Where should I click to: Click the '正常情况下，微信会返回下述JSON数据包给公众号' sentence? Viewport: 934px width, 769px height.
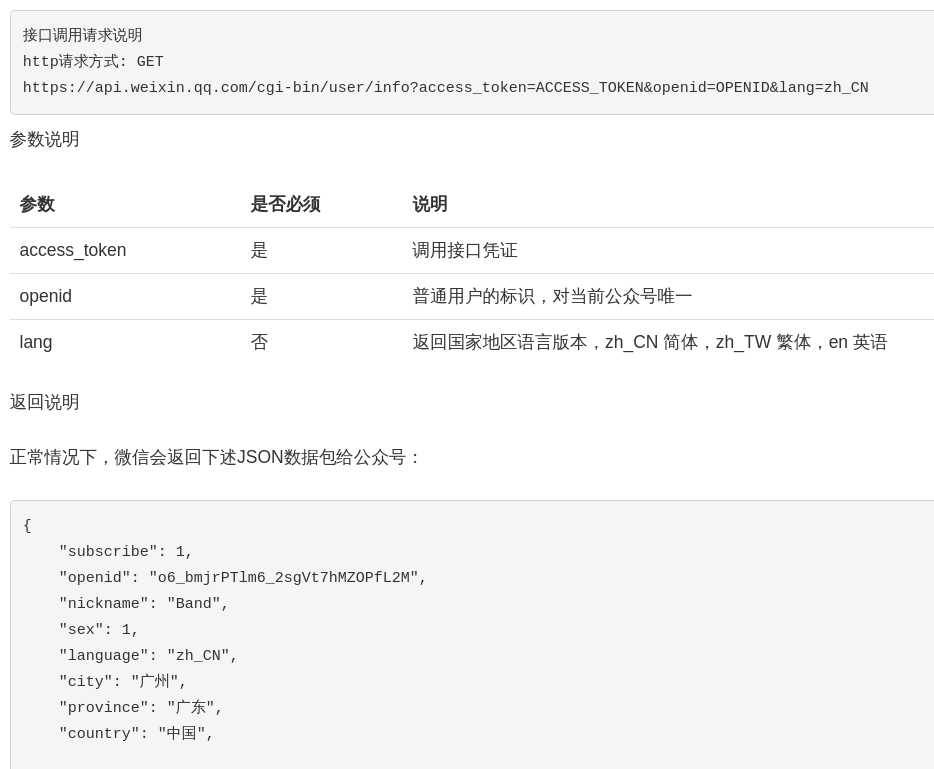216,457
